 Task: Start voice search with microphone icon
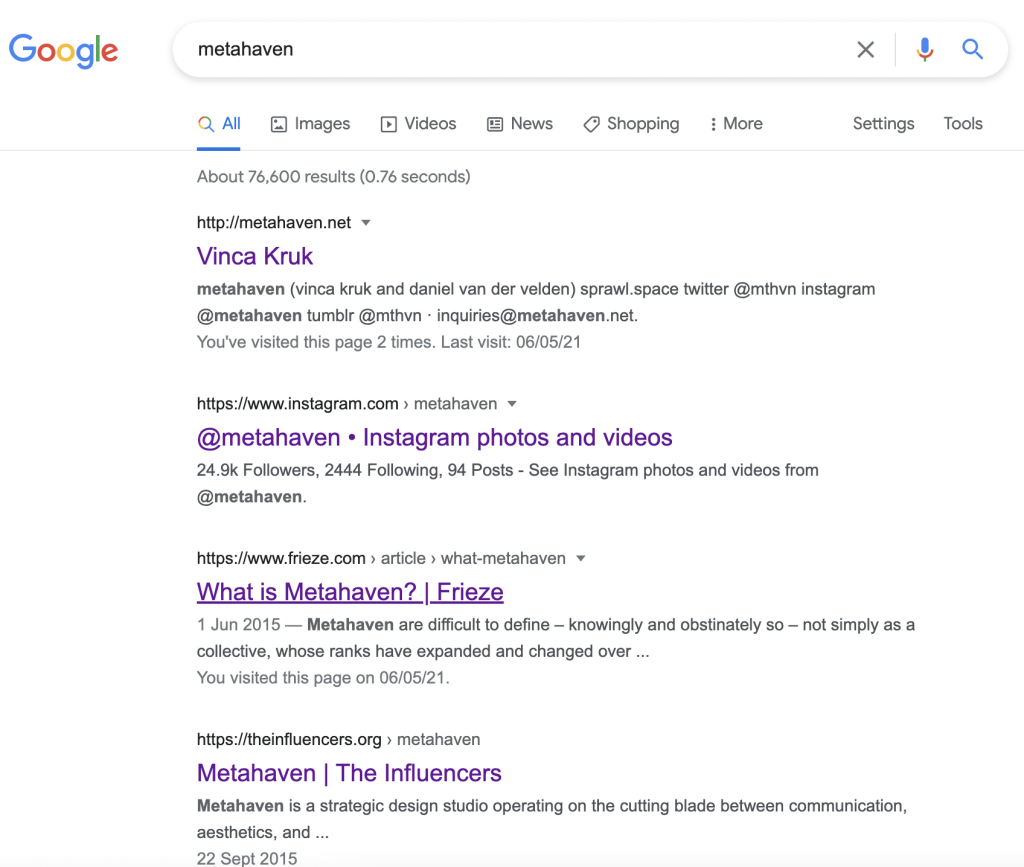tap(924, 50)
